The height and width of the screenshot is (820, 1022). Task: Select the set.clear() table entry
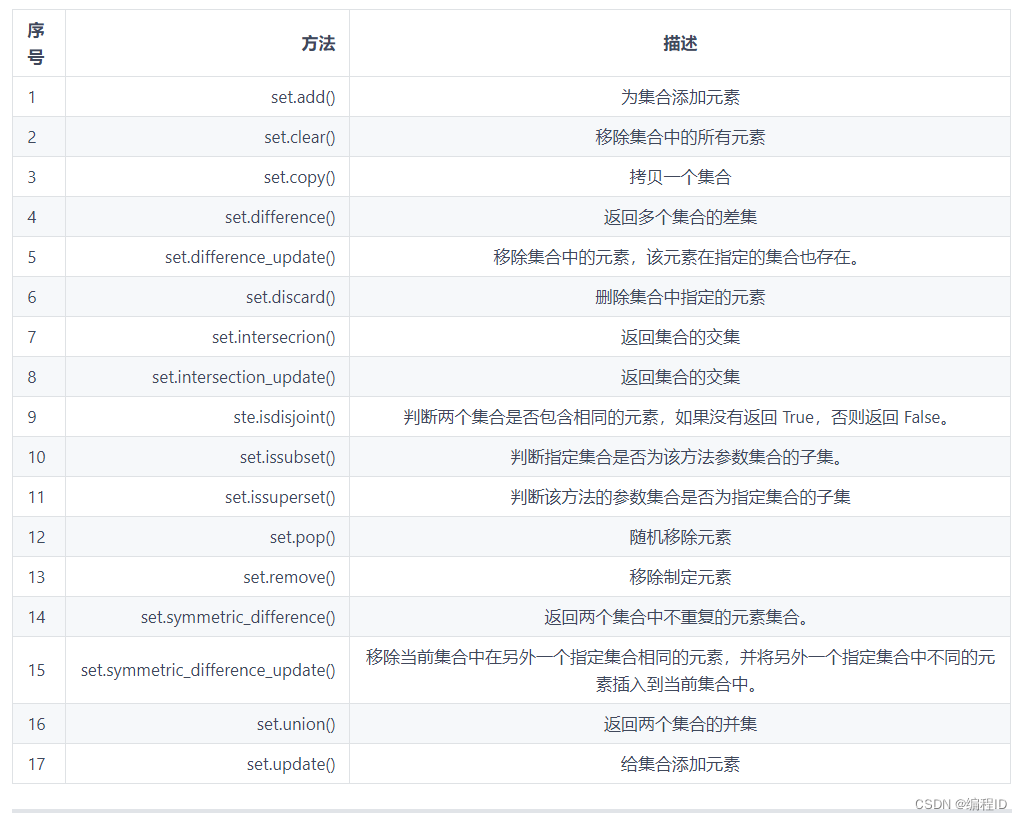point(300,137)
